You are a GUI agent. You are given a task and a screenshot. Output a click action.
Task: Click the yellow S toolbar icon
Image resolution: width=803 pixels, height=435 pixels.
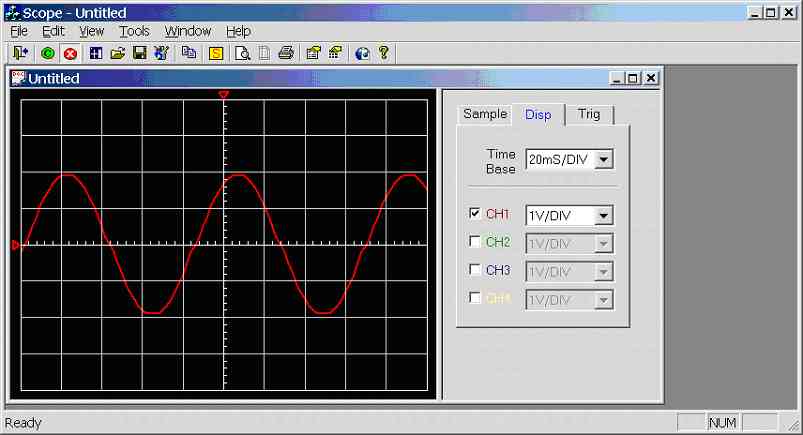pyautogui.click(x=216, y=53)
